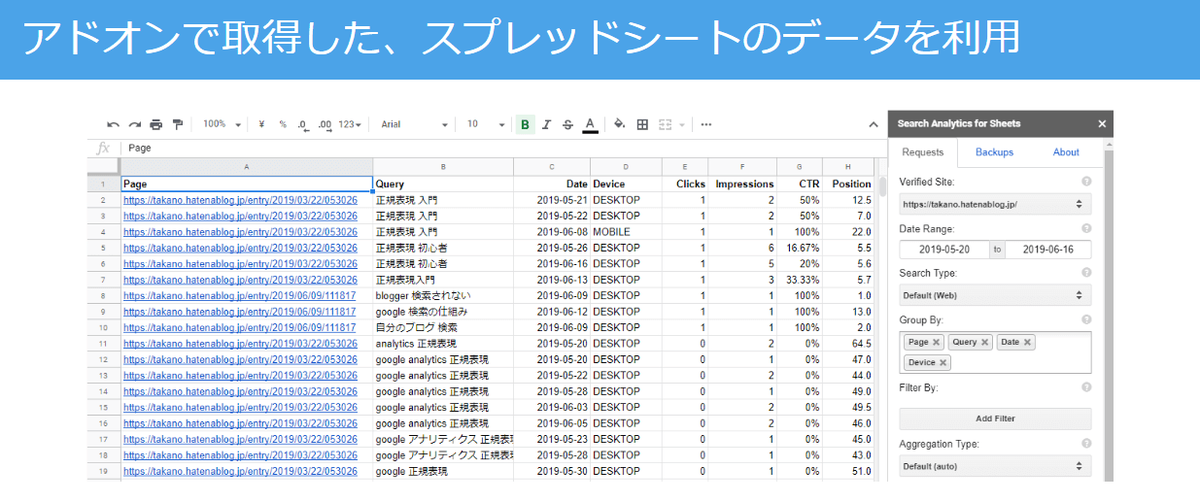Viewport: 1200px width, 502px height.
Task: Select cell 'google 検索の仕組み'
Action: (x=443, y=312)
